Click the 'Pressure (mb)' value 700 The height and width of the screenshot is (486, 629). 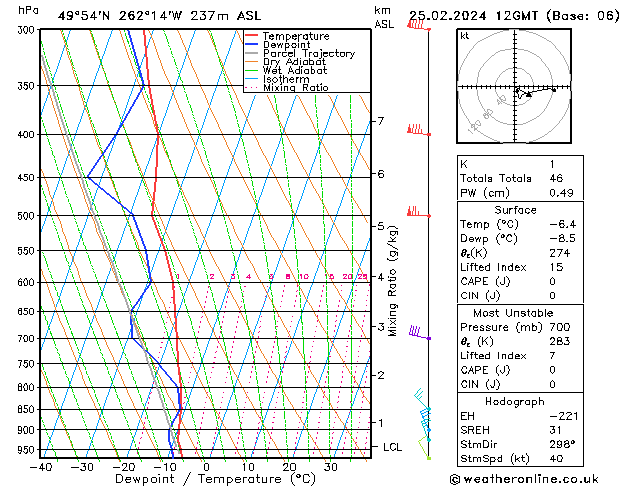click(560, 327)
